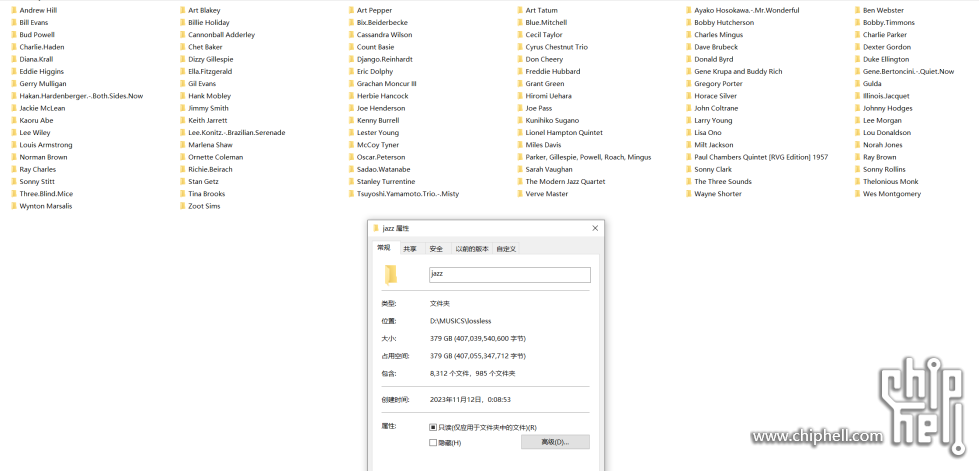
Task: Select The Modern Jazz Quartet folder name
Action: (565, 182)
